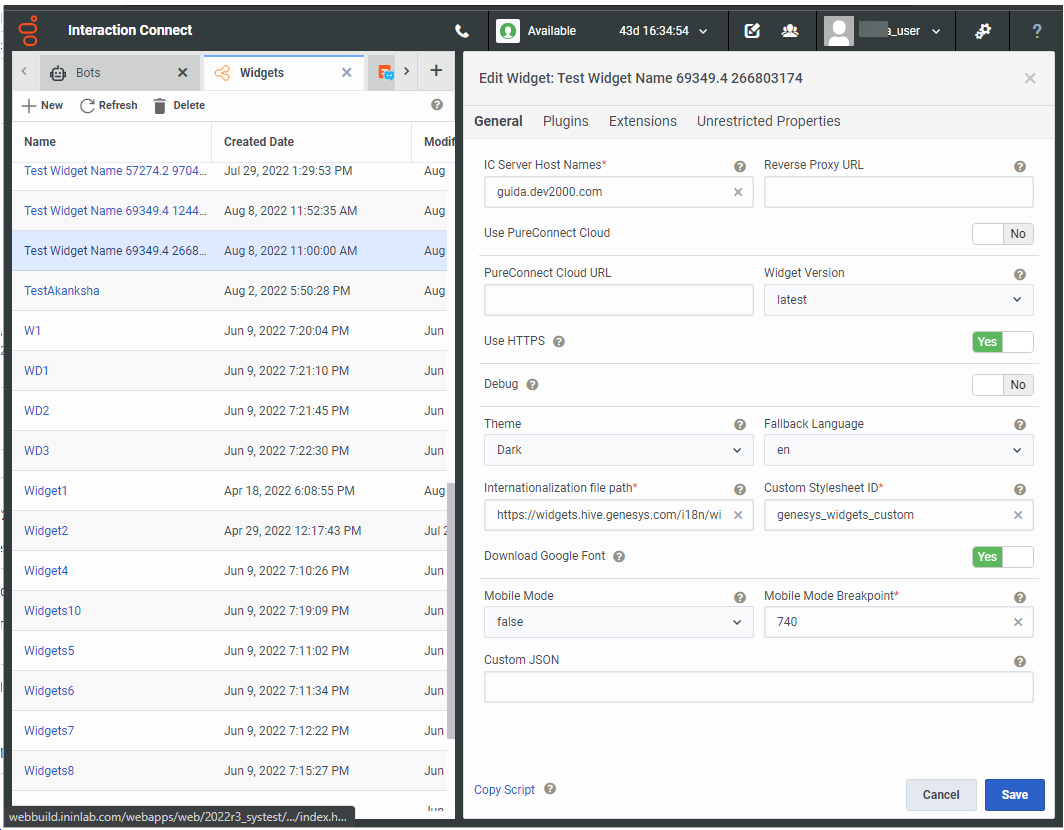Expand the Widget Version dropdown
This screenshot has height=830, width=1064.
[898, 300]
